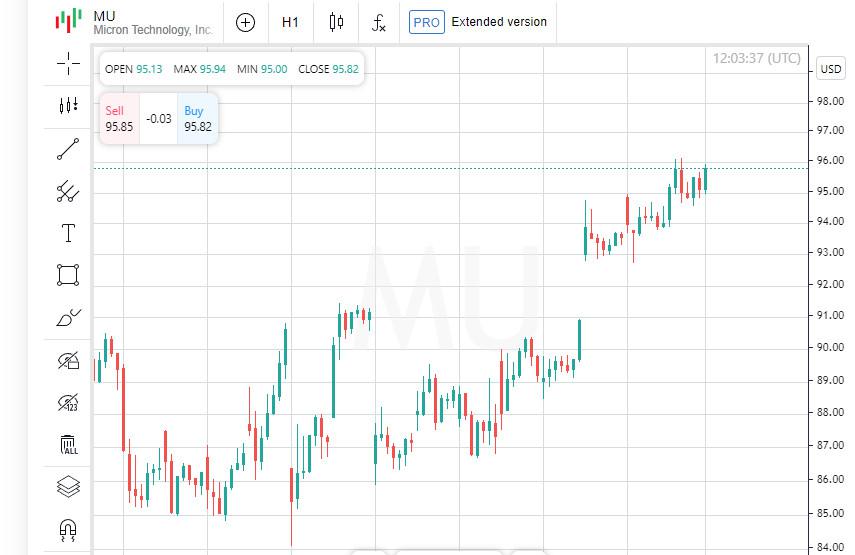
Task: Open the MU symbol selector
Action: 134,22
